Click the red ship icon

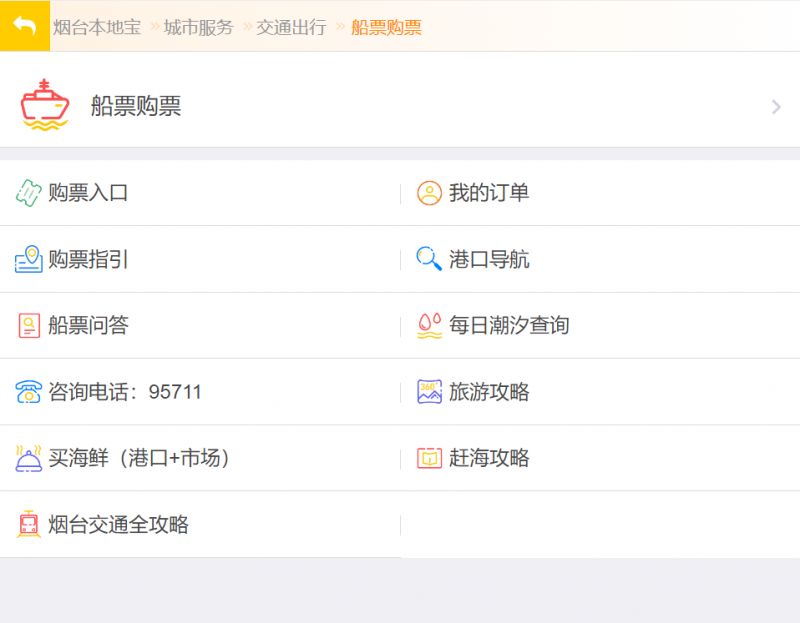44,105
